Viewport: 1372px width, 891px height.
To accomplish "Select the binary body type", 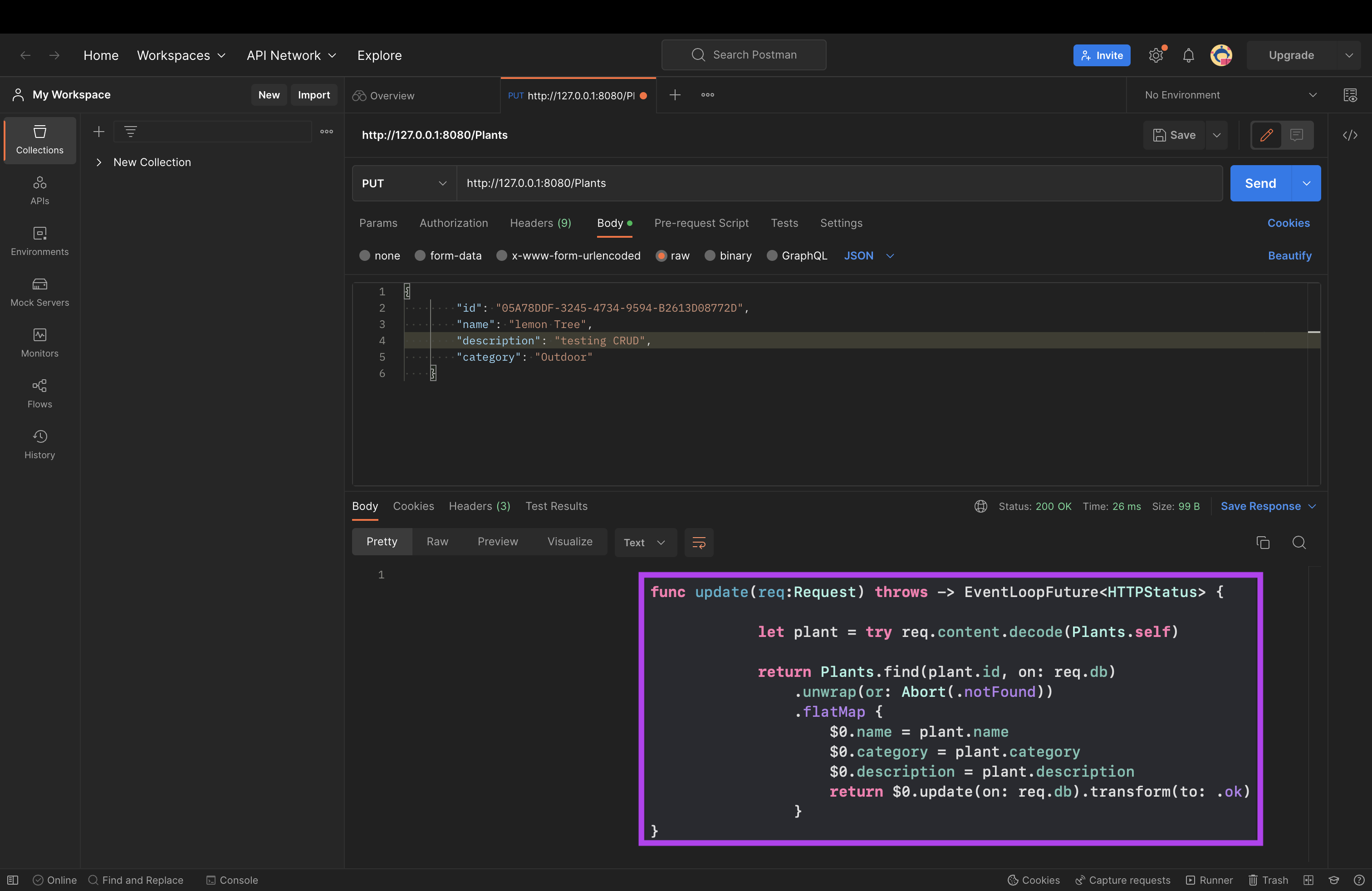I will [x=710, y=255].
